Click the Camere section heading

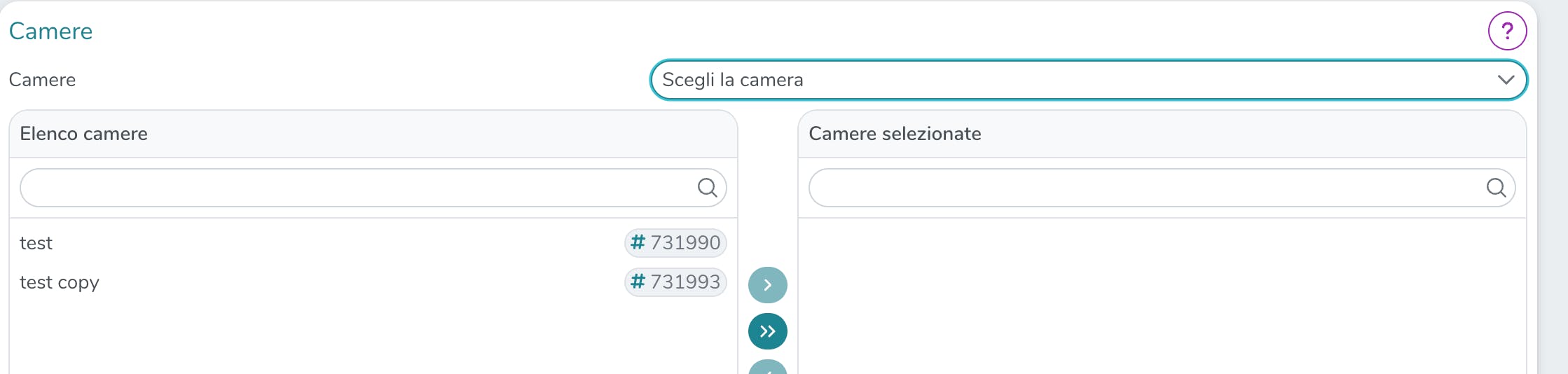(50, 32)
